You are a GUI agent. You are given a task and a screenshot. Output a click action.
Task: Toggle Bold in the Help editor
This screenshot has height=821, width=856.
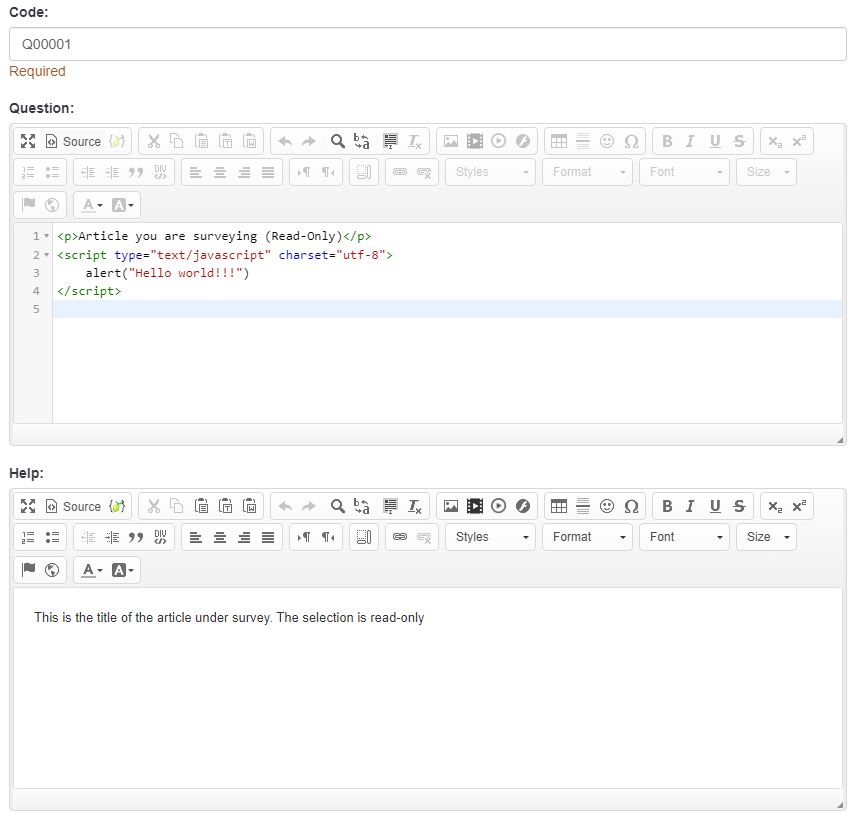coord(667,506)
